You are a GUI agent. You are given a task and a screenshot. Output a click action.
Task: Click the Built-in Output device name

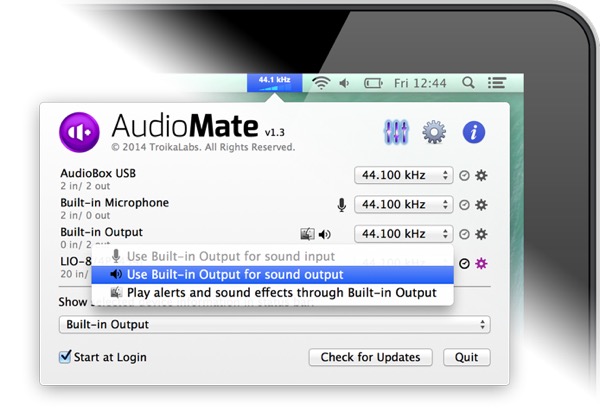click(x=101, y=232)
